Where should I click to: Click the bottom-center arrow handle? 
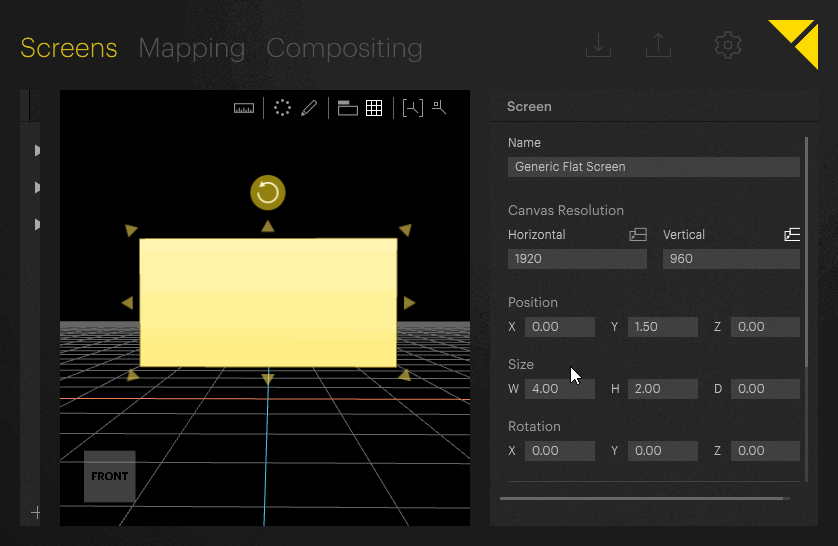coord(268,379)
